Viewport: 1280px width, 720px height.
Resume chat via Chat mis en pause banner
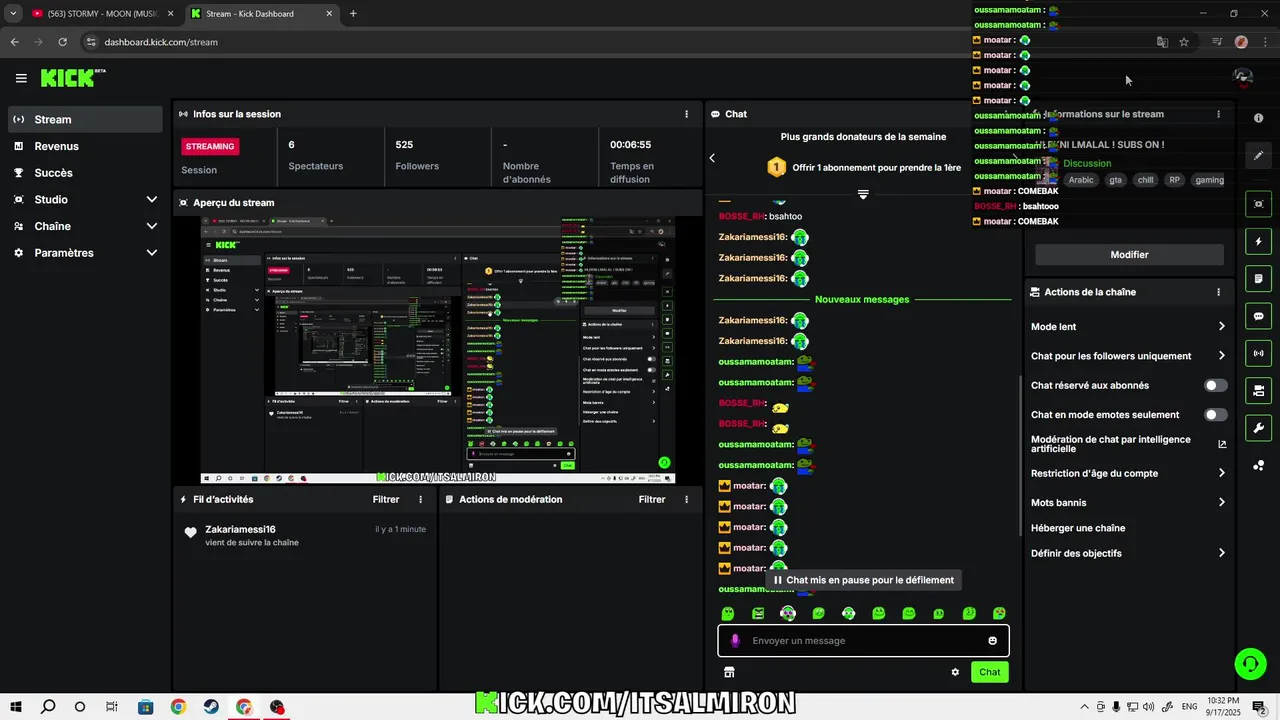pos(864,580)
